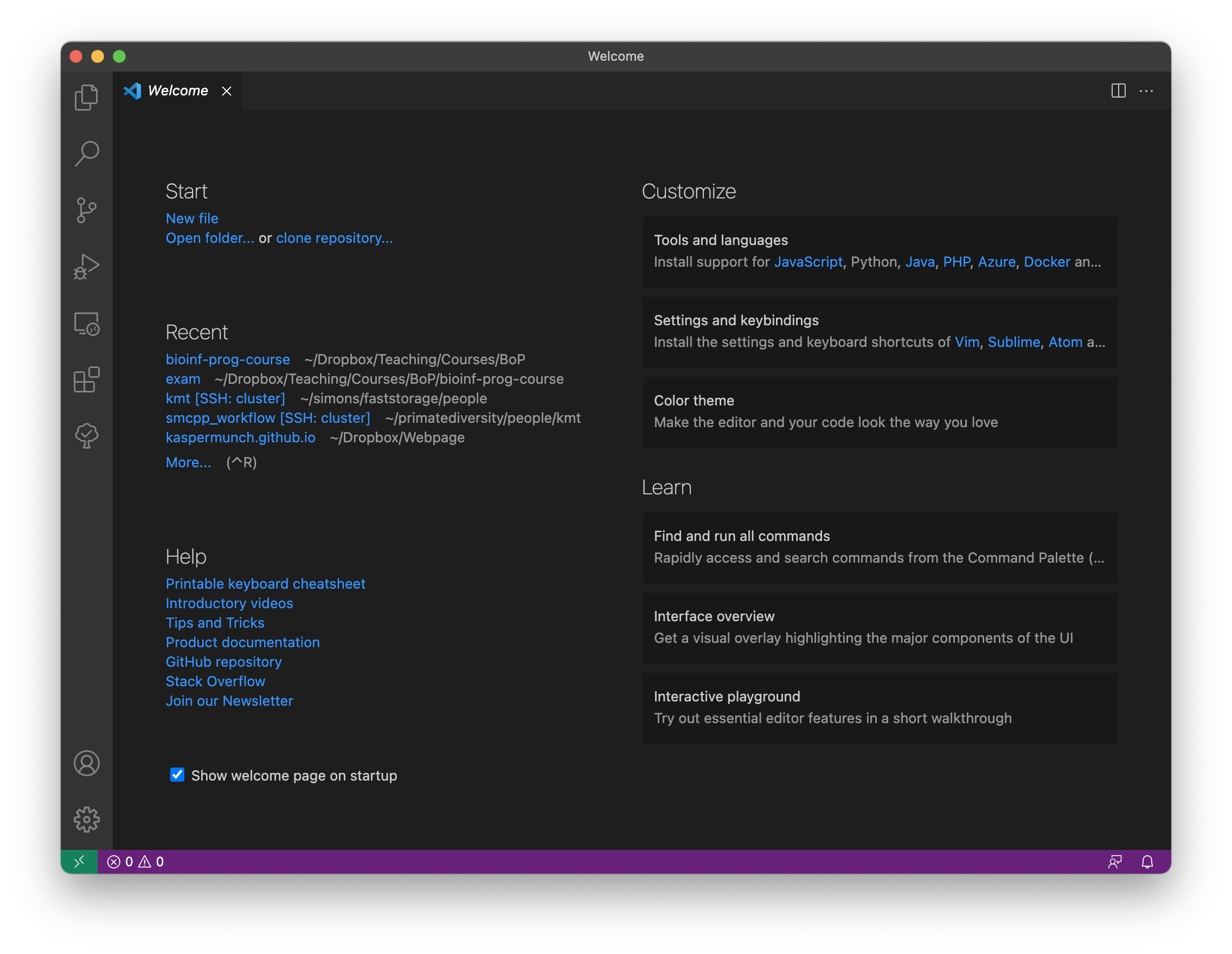Viewport: 1232px width, 954px height.
Task: Open the notifications bell in status bar
Action: (x=1147, y=861)
